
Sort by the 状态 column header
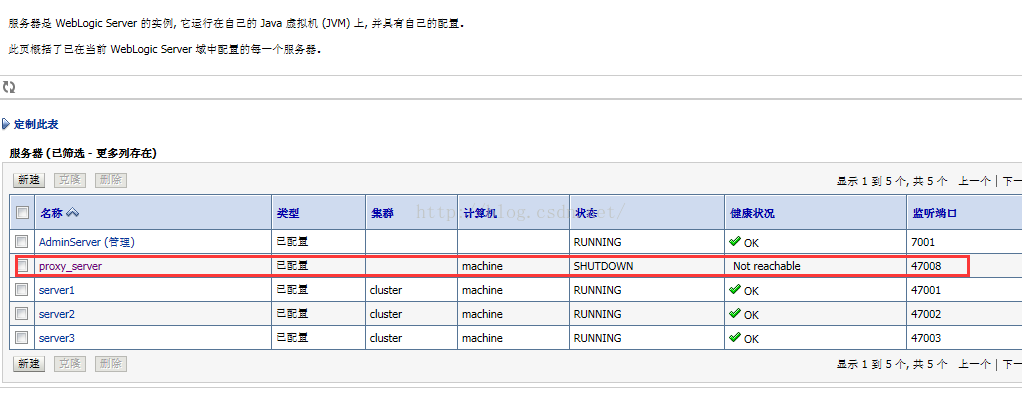(586, 213)
